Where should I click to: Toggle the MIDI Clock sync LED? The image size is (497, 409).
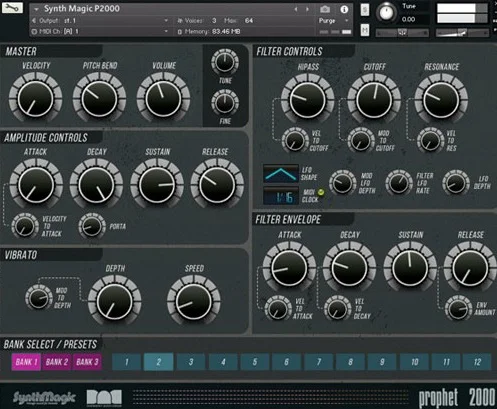(321, 192)
